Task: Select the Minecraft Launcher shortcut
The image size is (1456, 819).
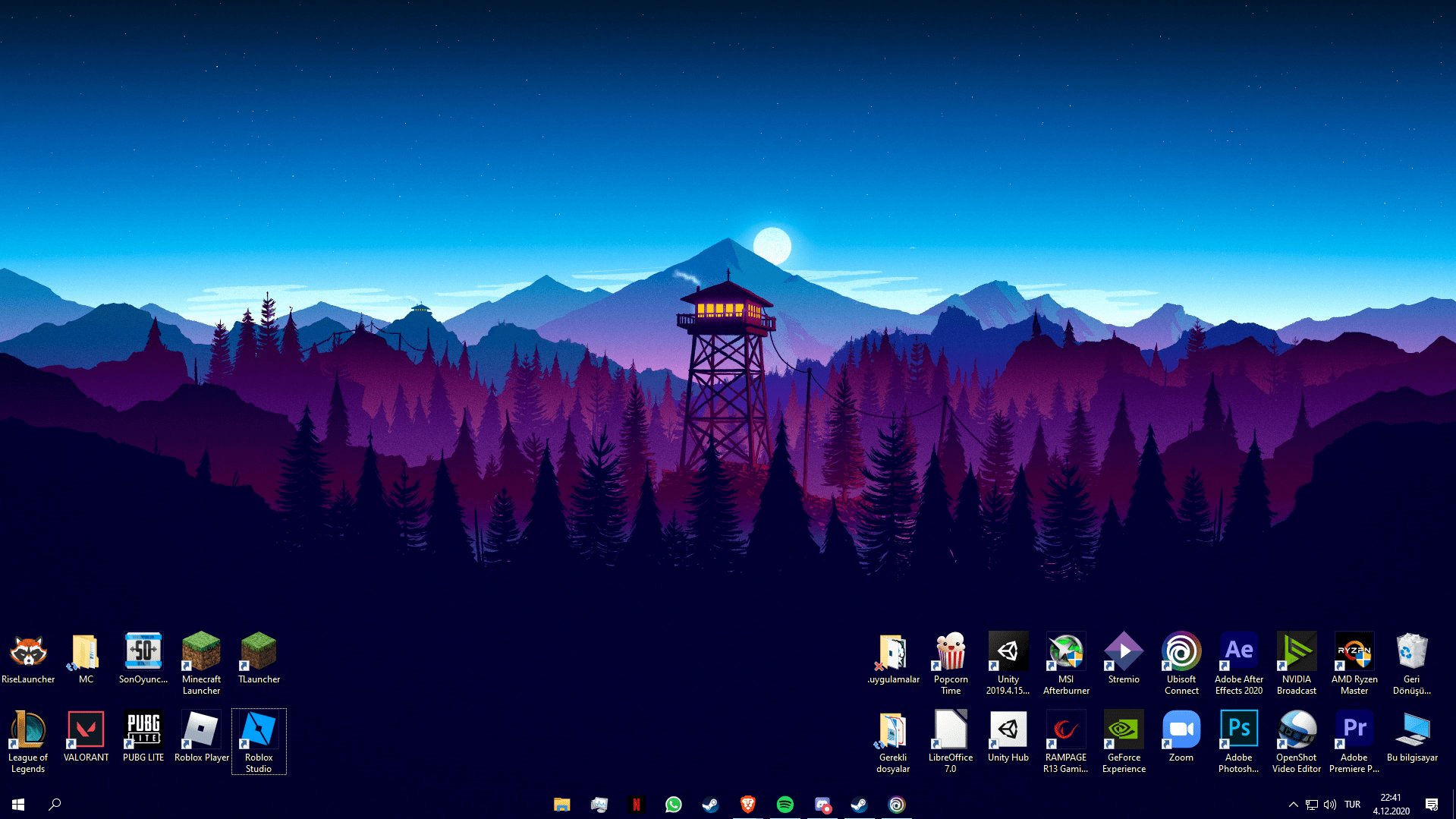Action: 201,663
